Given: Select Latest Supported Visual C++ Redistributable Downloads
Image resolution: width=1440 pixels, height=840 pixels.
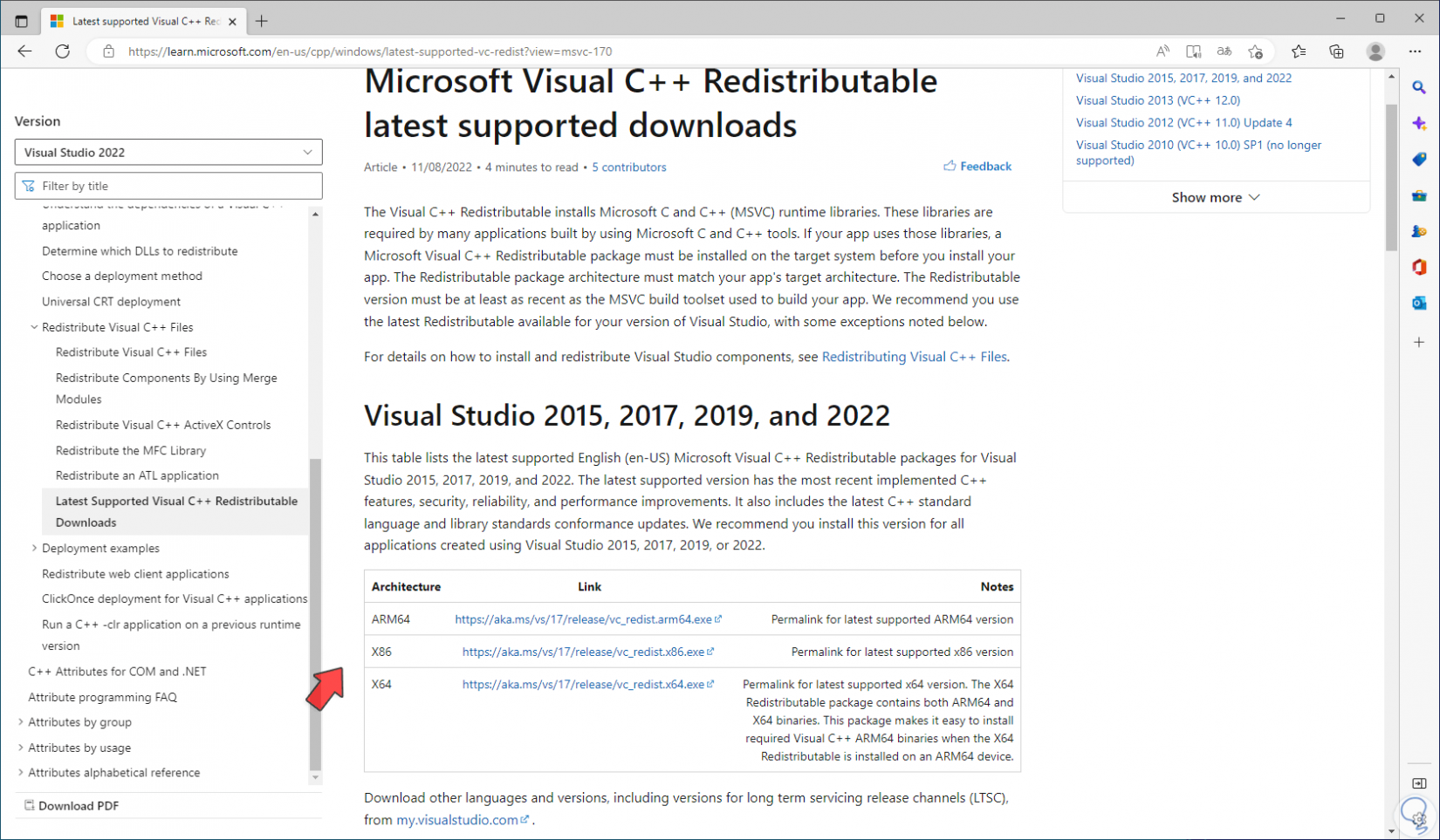Looking at the screenshot, I should point(176,511).
